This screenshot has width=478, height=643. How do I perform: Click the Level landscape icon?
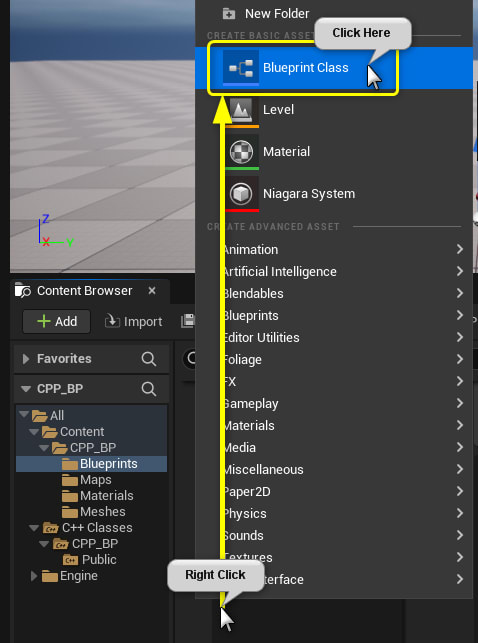point(242,110)
